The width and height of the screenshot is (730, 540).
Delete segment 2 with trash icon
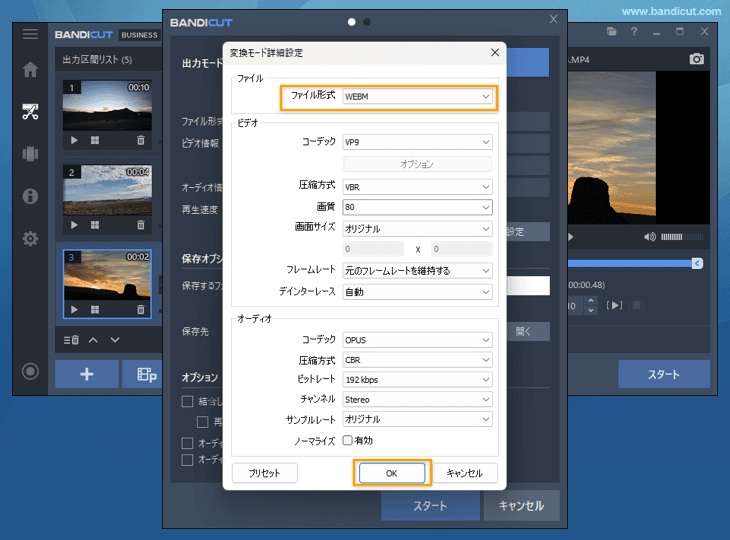pos(141,225)
